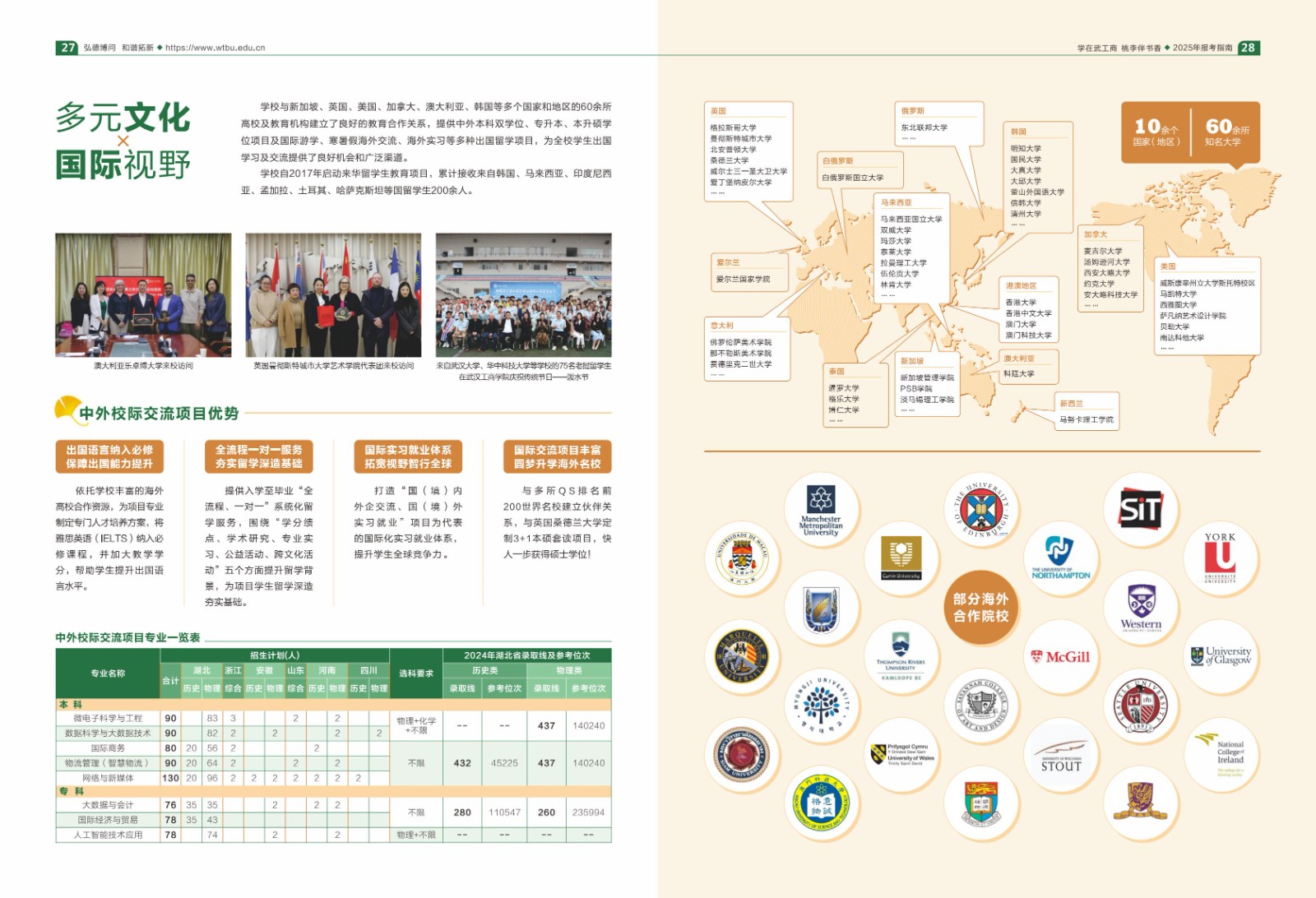Click the Universidade de Macau crest

[743, 559]
